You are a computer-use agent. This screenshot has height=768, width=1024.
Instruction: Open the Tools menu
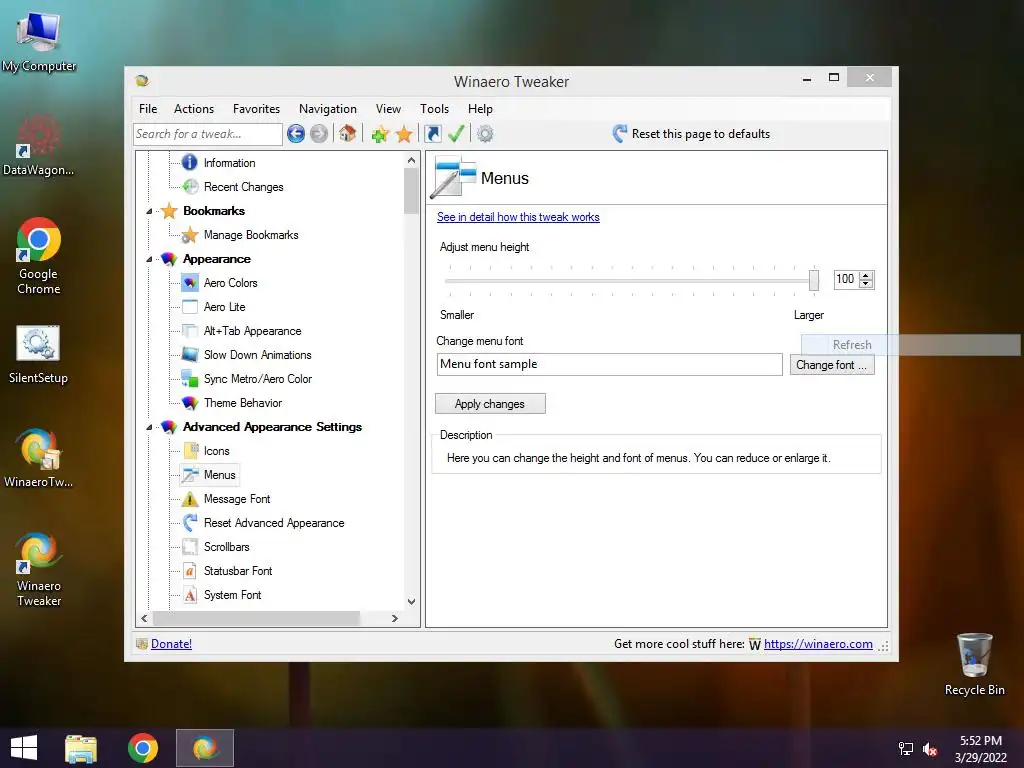434,109
